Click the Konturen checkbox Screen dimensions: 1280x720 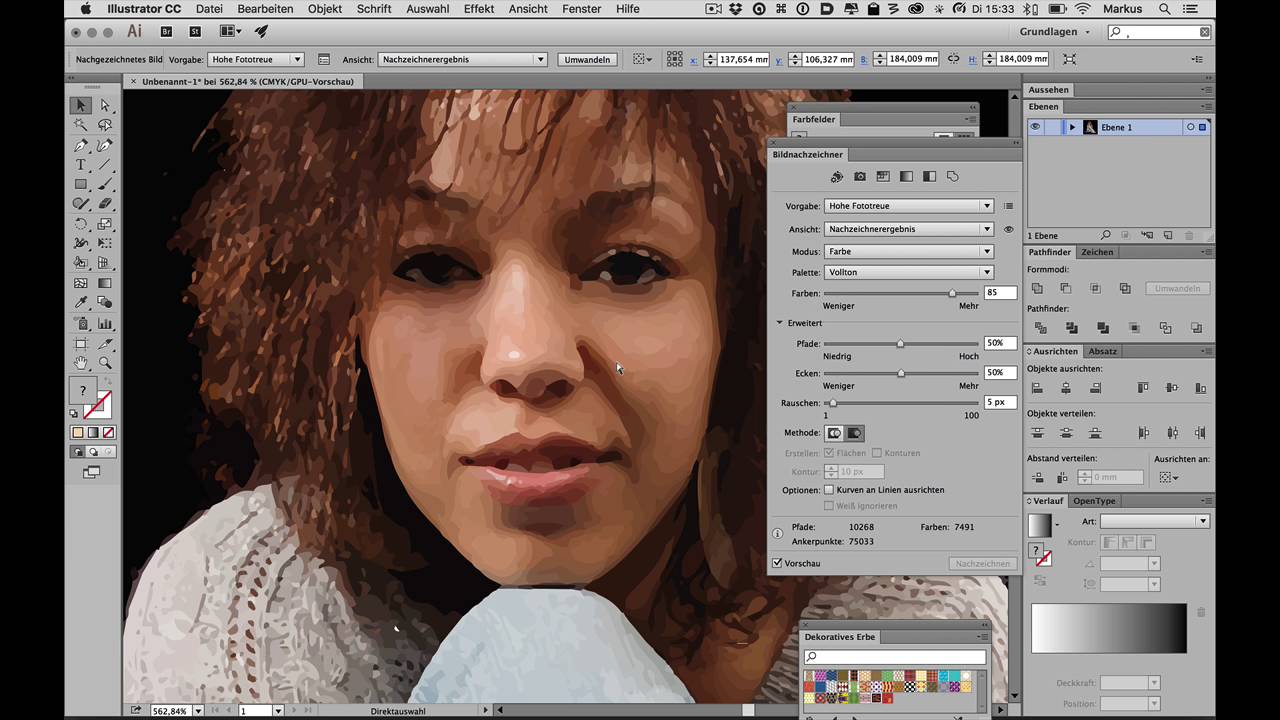pyautogui.click(x=877, y=453)
